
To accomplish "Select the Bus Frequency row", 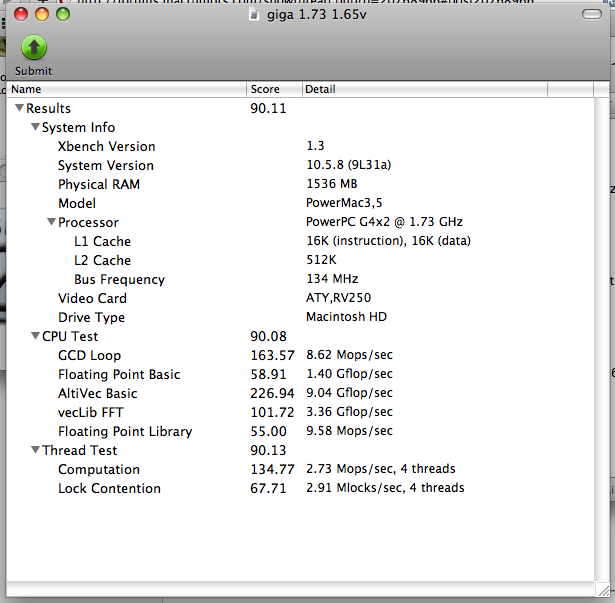I will coord(300,279).
